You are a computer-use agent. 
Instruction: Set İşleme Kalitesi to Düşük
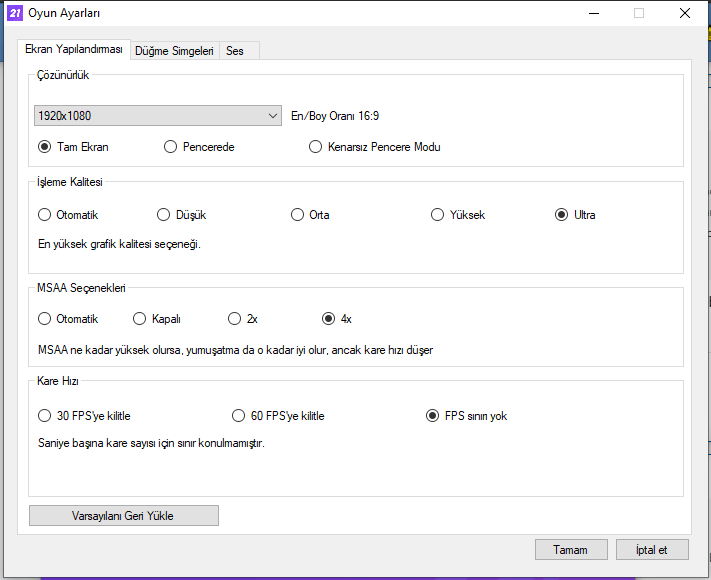[x=165, y=215]
